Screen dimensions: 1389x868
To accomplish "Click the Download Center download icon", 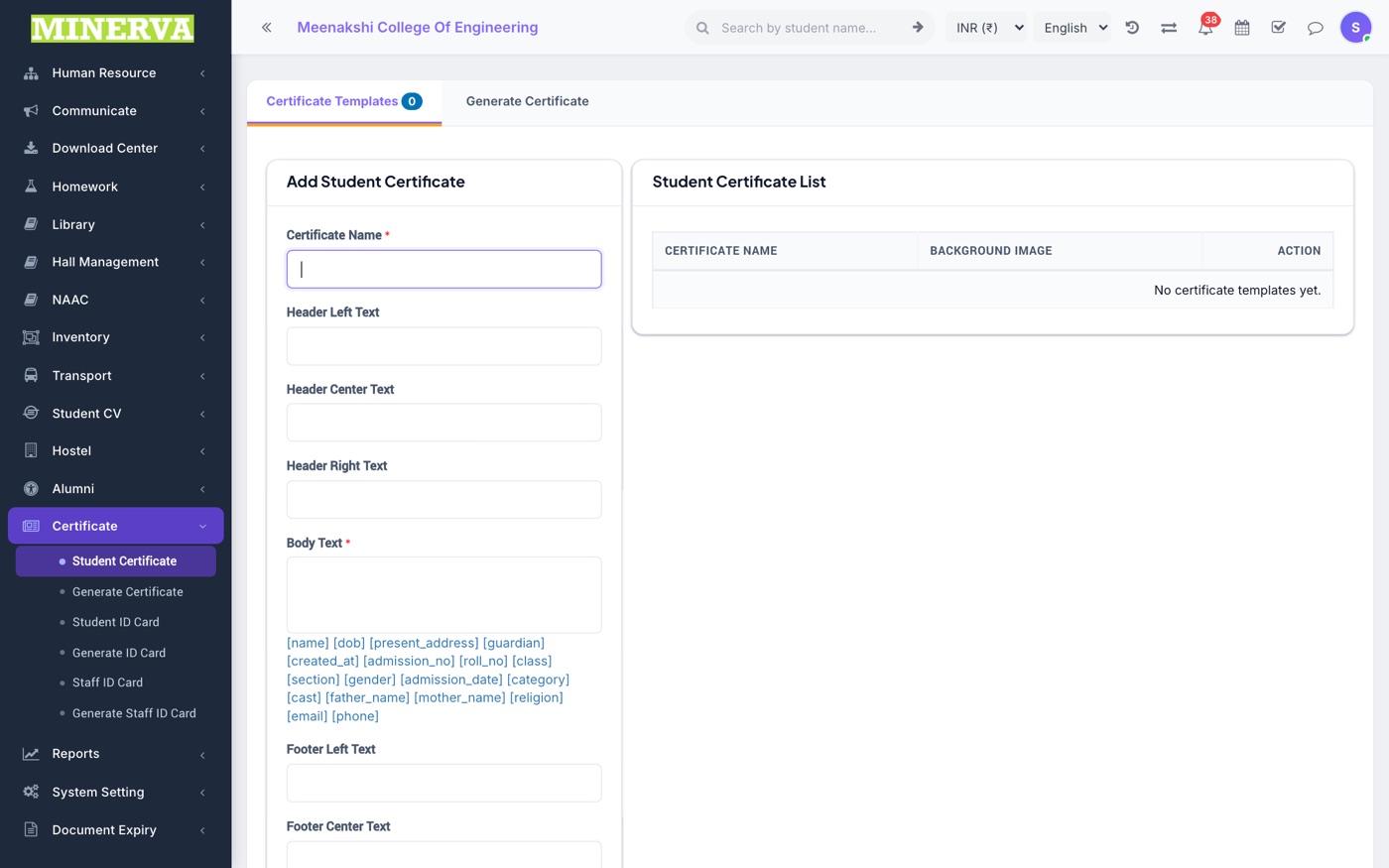I will 31,149.
